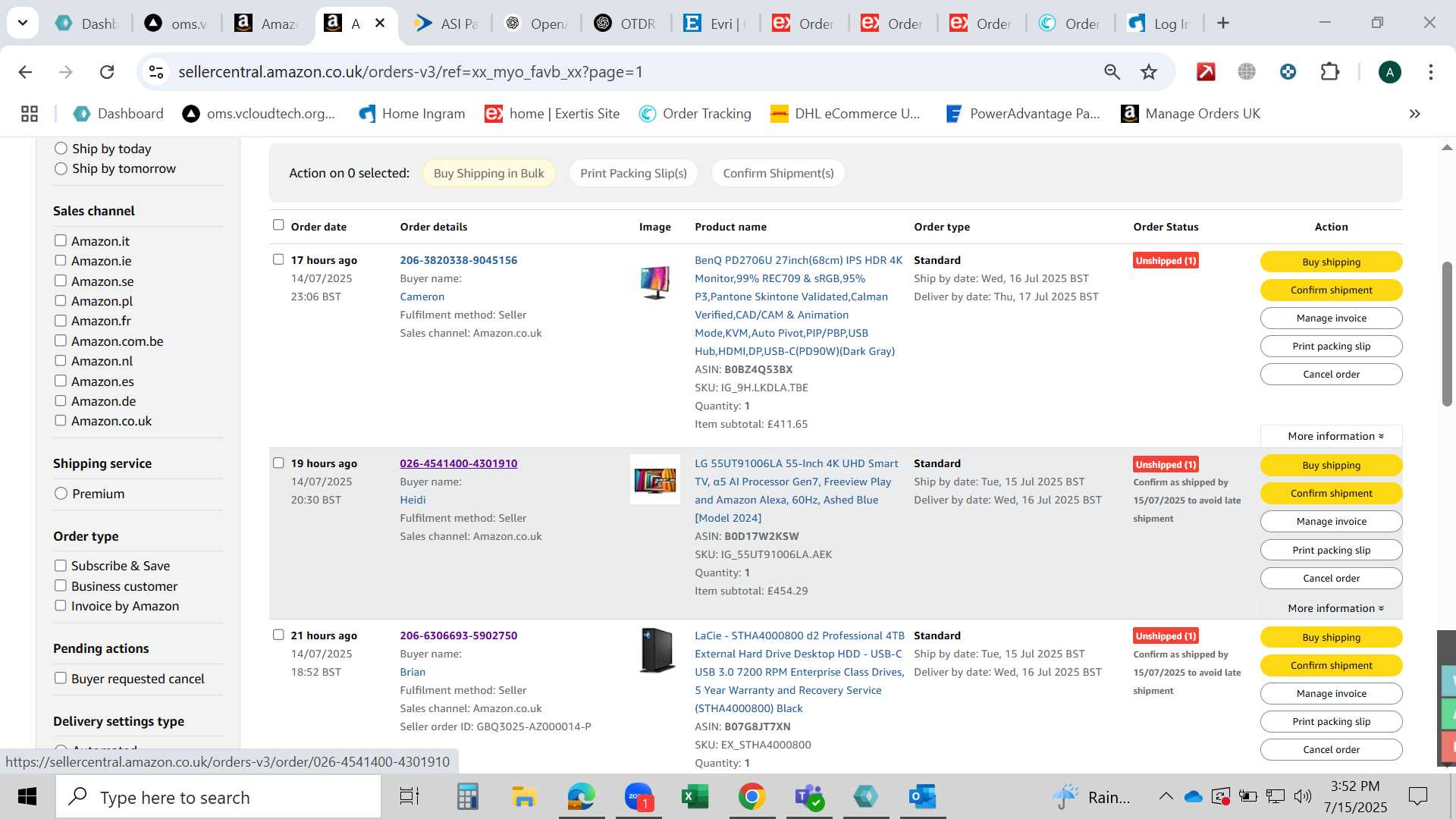Cancel order for the LaCie drive

pyautogui.click(x=1331, y=749)
